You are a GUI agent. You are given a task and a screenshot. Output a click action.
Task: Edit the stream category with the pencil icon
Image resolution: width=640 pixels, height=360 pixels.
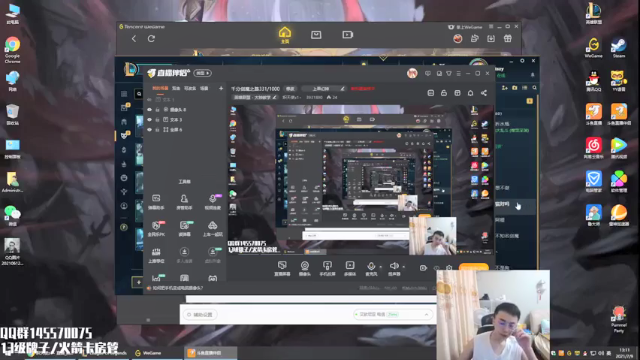pyautogui.click(x=274, y=98)
